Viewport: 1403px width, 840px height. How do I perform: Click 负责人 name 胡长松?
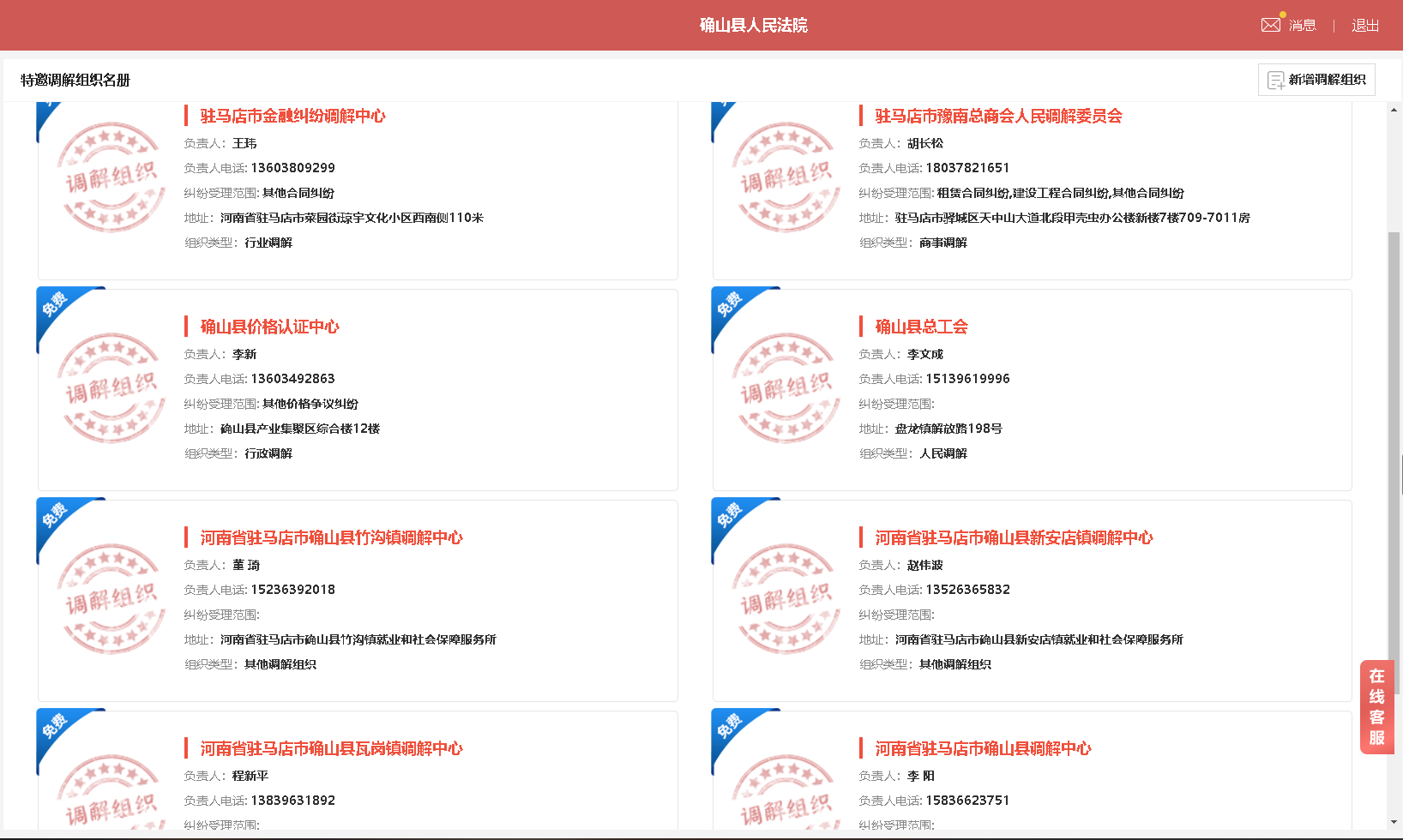tap(925, 143)
